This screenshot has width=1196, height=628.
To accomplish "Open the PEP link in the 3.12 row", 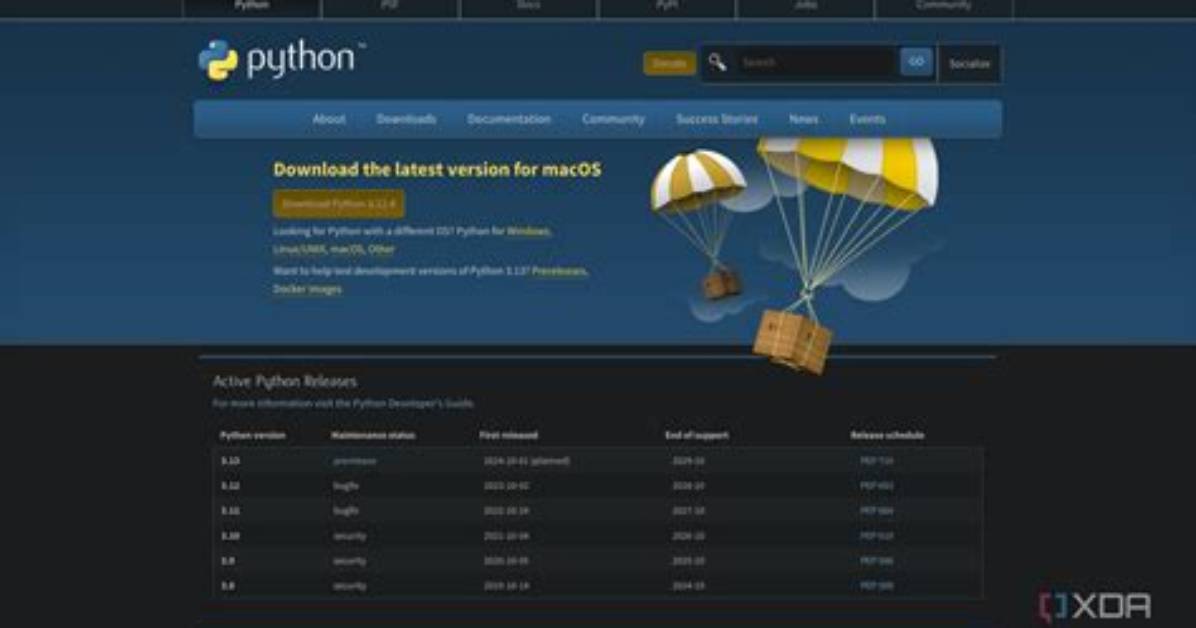I will [876, 485].
